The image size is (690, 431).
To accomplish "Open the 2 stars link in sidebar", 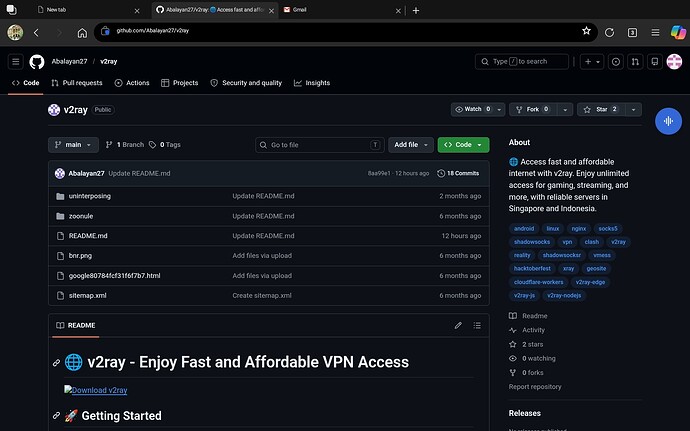I will [x=532, y=344].
